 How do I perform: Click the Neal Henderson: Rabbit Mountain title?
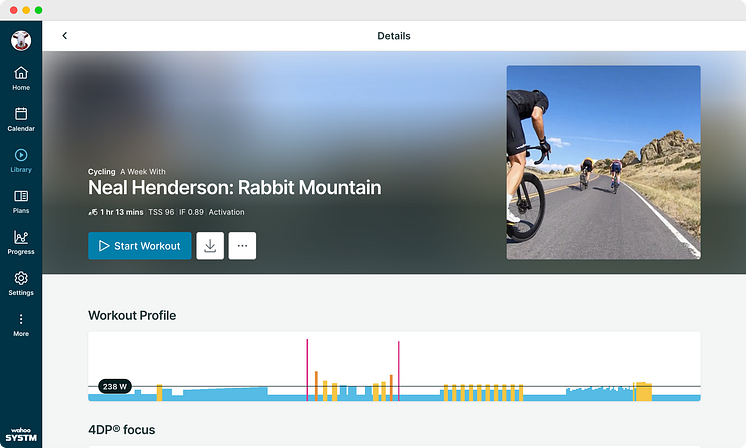[x=234, y=187]
